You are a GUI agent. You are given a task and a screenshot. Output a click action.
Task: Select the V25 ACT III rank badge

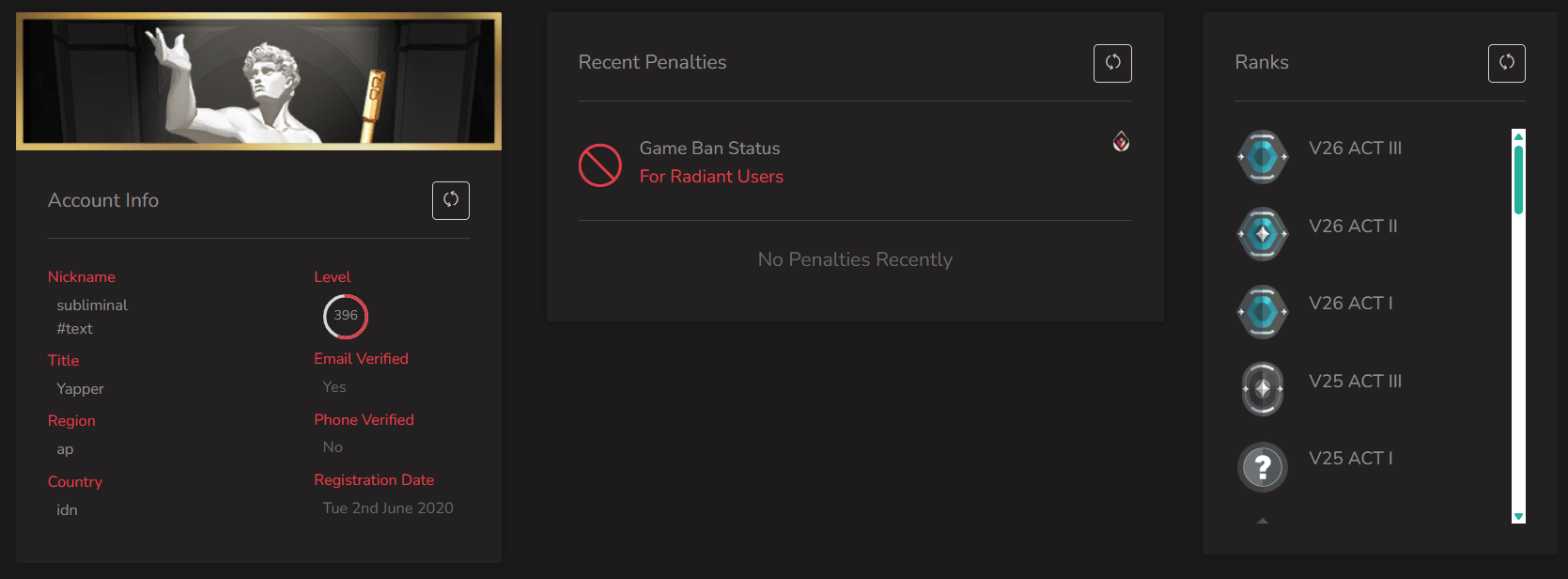pos(1263,388)
